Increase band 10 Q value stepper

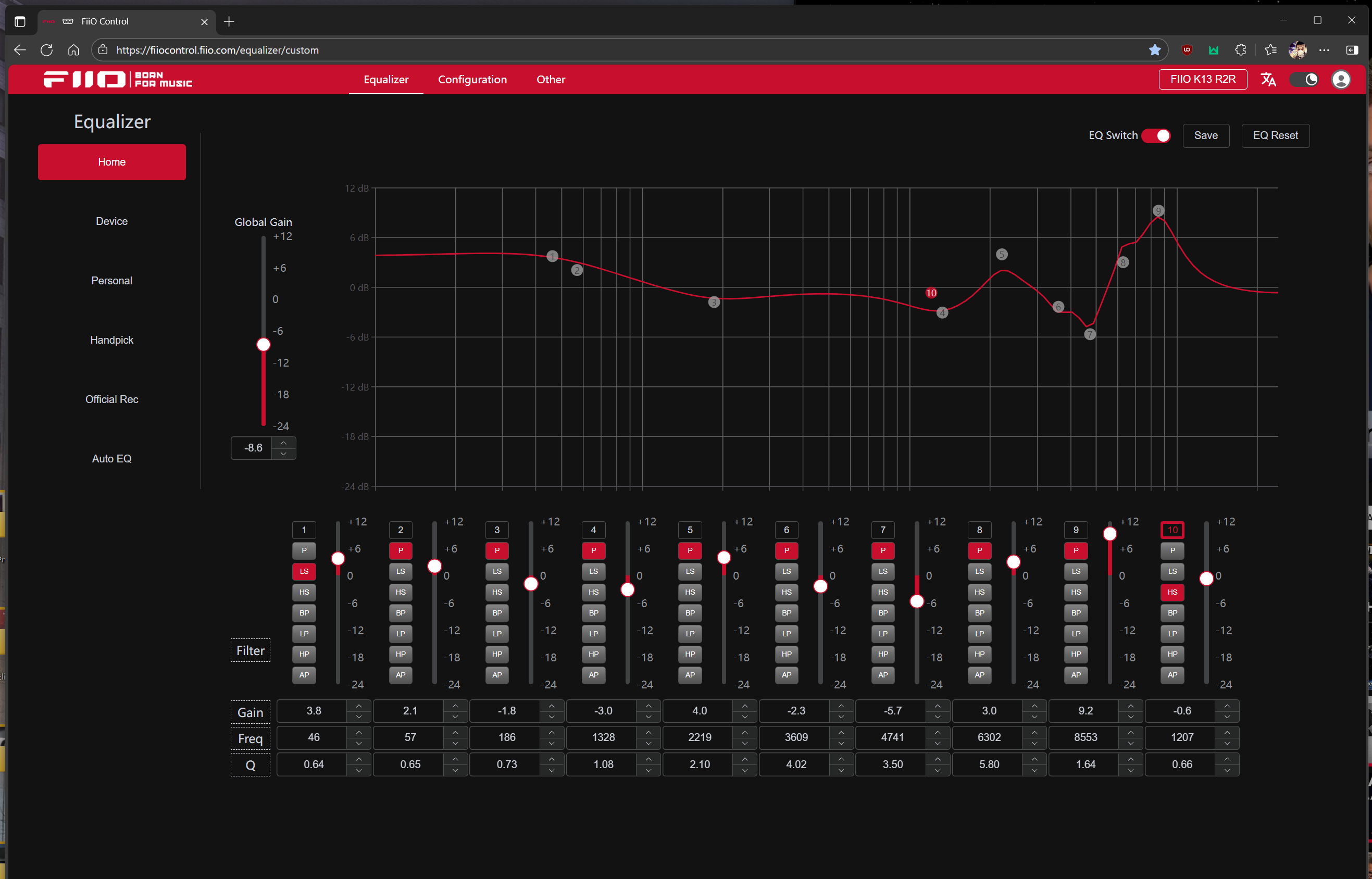pos(1227,759)
